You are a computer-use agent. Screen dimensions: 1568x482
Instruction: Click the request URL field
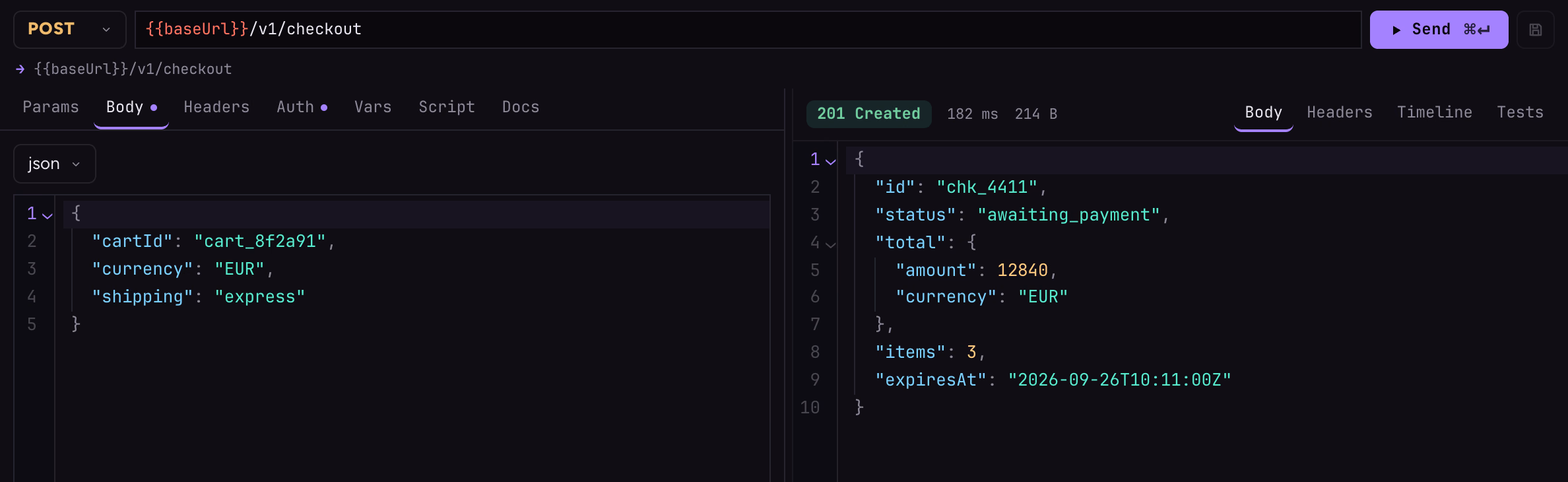[x=748, y=30]
